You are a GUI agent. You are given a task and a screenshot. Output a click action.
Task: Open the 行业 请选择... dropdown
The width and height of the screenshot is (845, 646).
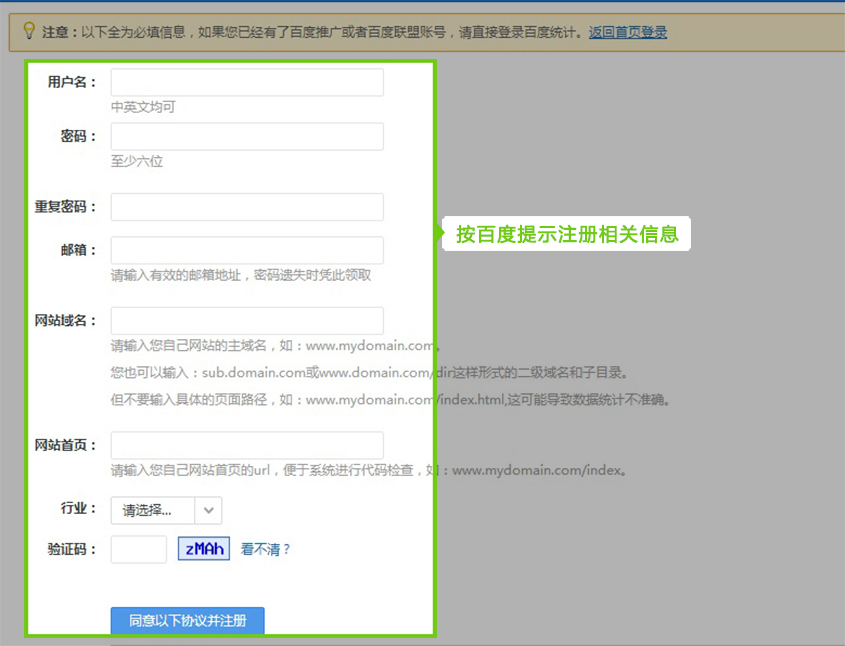coord(154,510)
